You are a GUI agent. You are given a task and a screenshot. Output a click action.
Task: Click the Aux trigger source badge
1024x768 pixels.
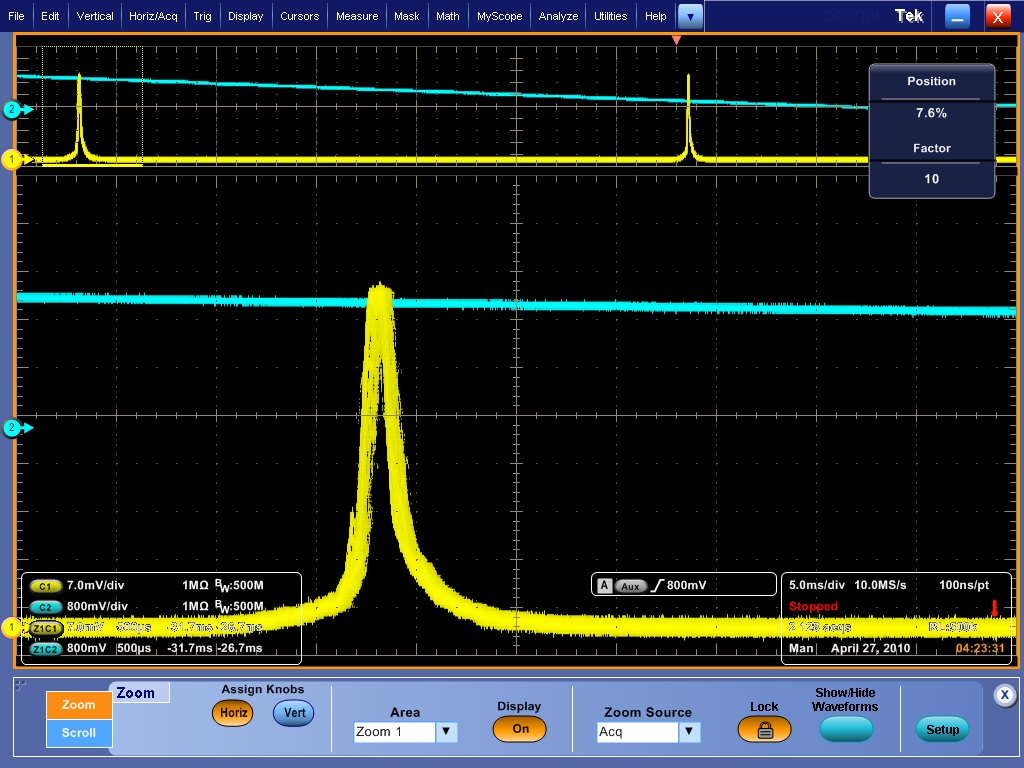(x=630, y=586)
